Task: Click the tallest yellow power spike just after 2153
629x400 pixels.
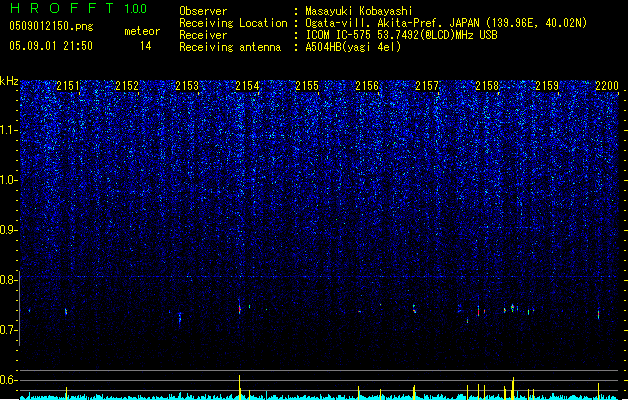Action: 239,386
